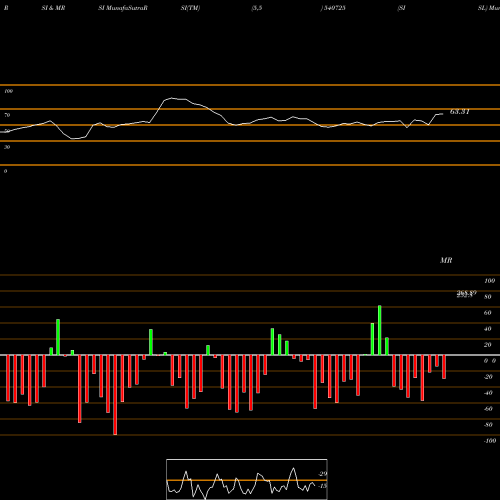Click the 'MR' label above the histogram
The width and height of the screenshot is (500, 500).
click(x=446, y=260)
